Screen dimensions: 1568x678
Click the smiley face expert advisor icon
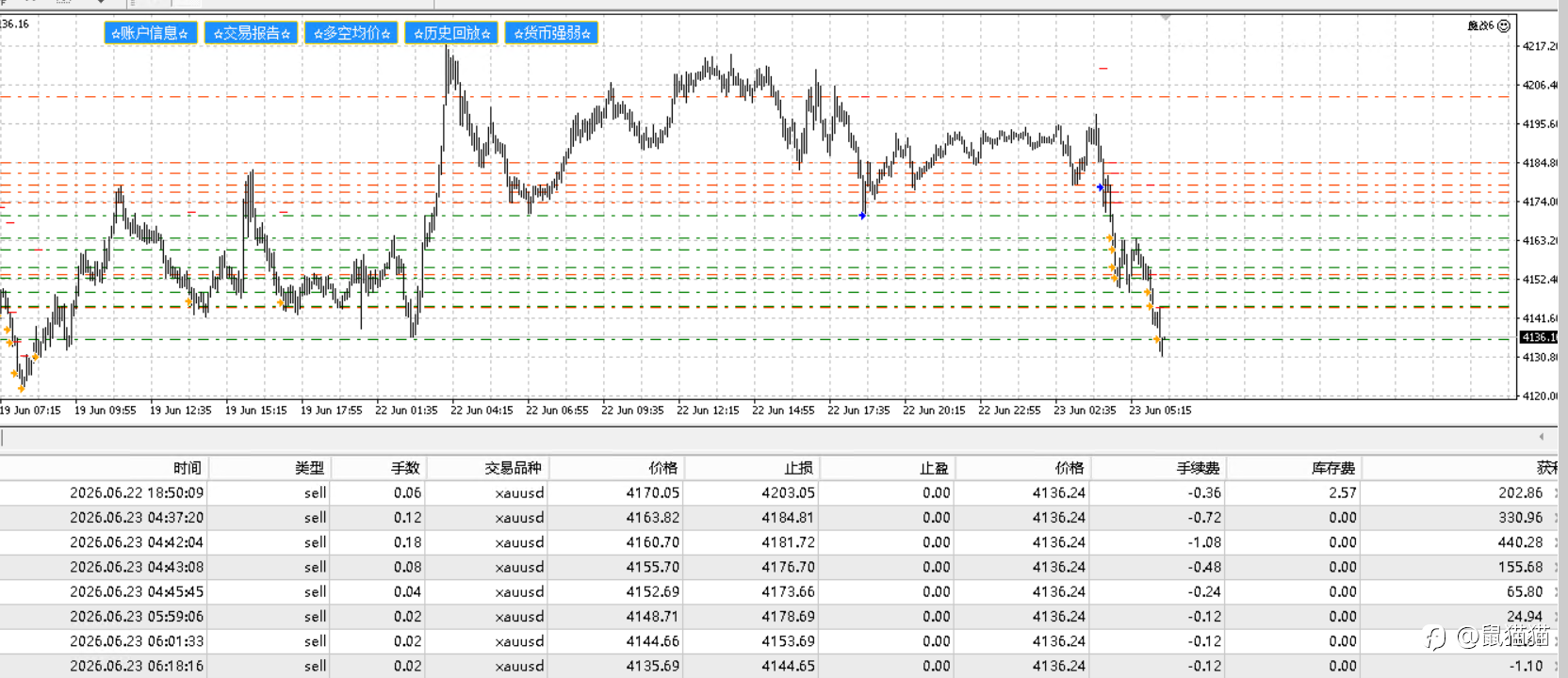pyautogui.click(x=1504, y=25)
